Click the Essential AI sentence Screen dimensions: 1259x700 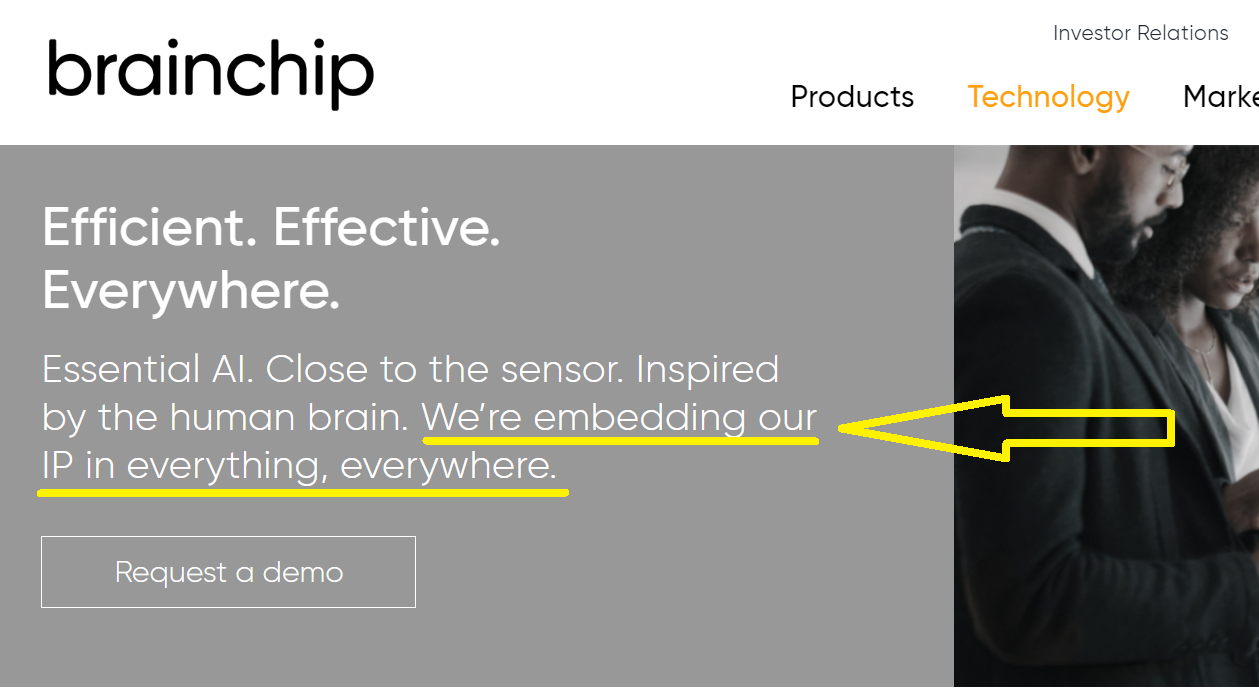[x=146, y=370]
